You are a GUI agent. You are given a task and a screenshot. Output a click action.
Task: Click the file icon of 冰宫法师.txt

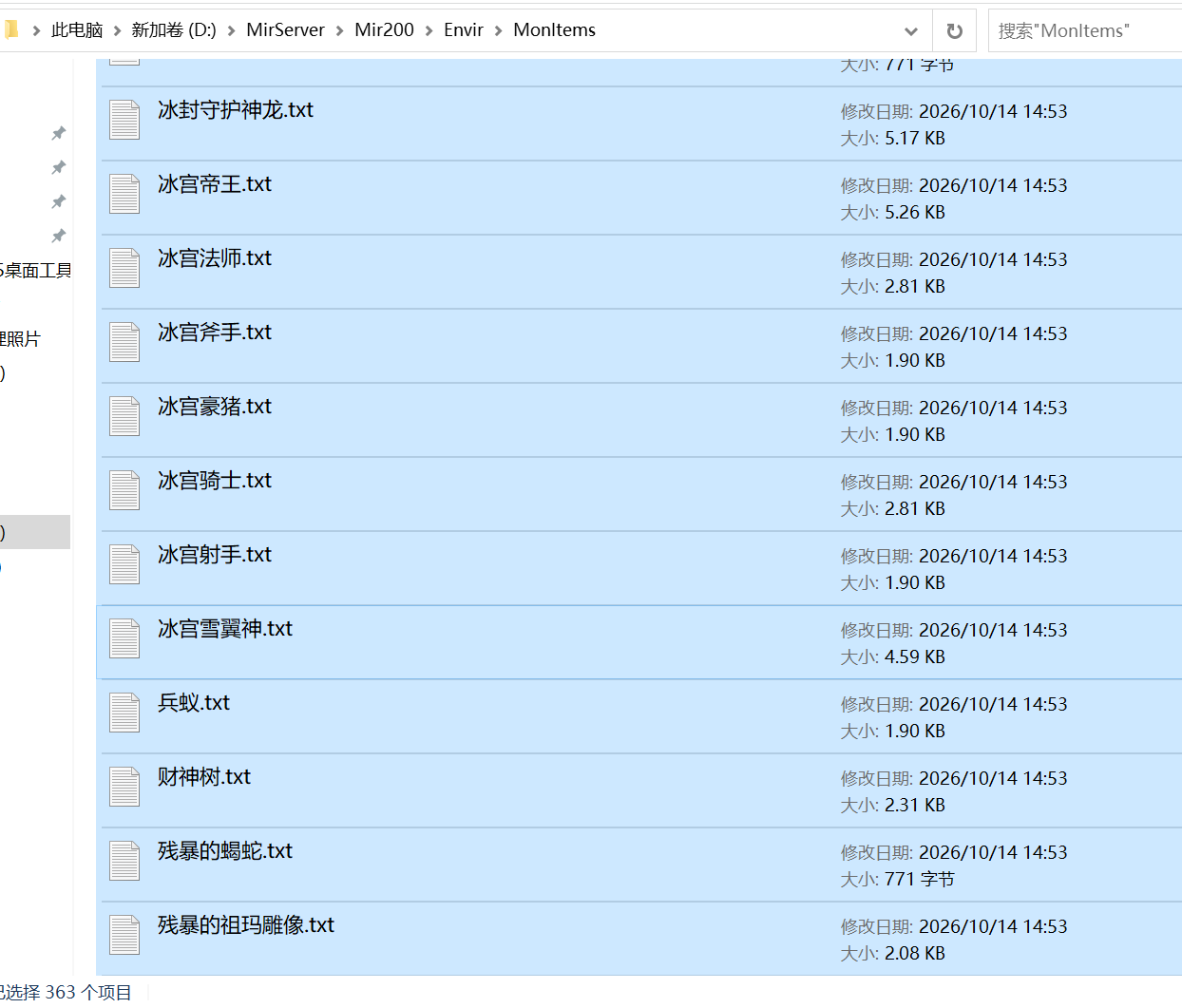click(x=124, y=269)
